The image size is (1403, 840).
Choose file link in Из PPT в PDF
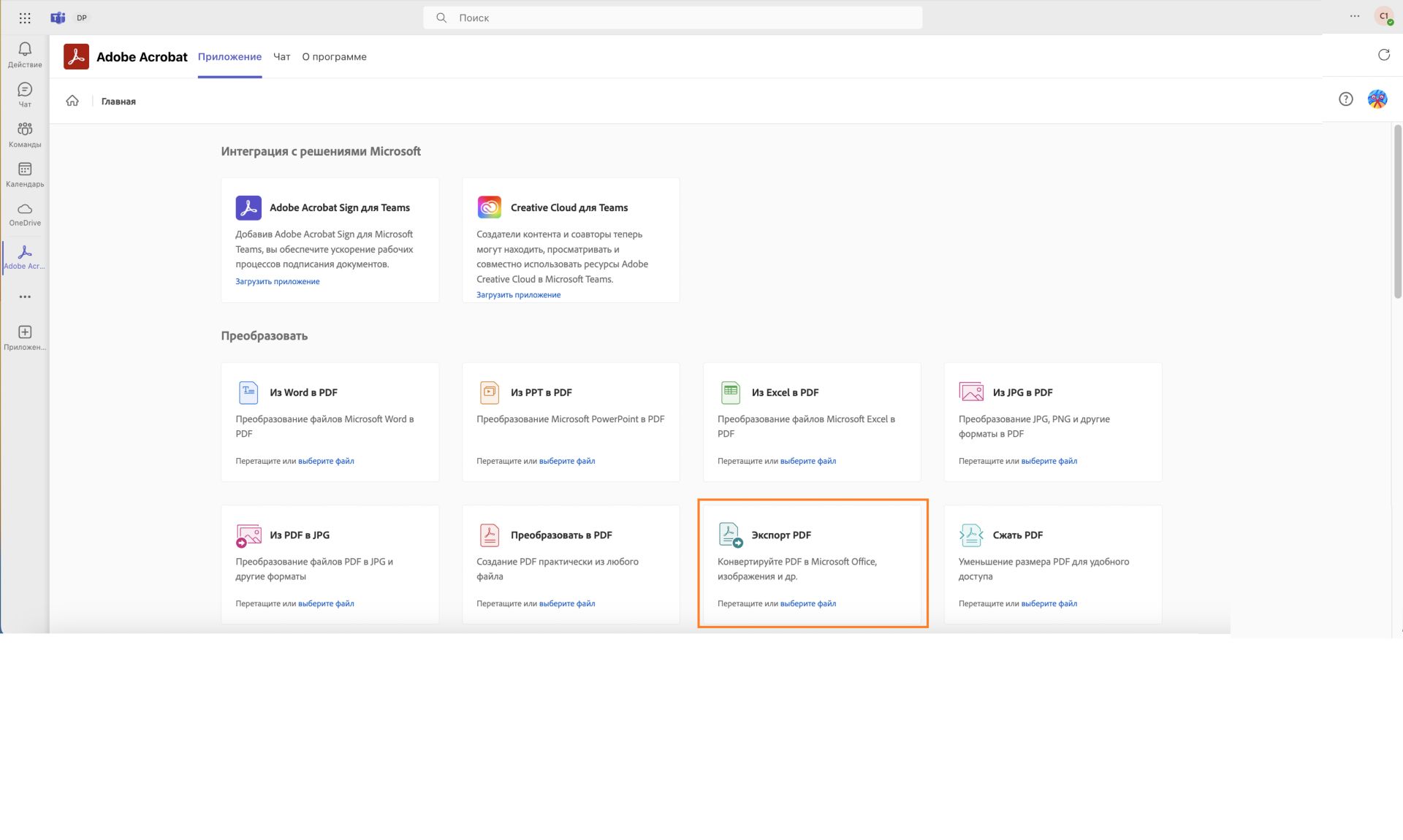[567, 461]
